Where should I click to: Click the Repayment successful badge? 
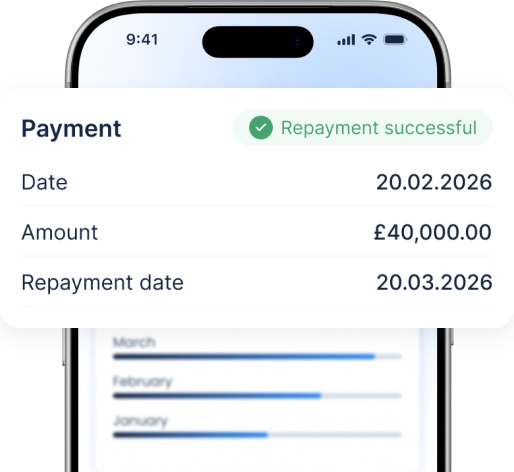[363, 127]
